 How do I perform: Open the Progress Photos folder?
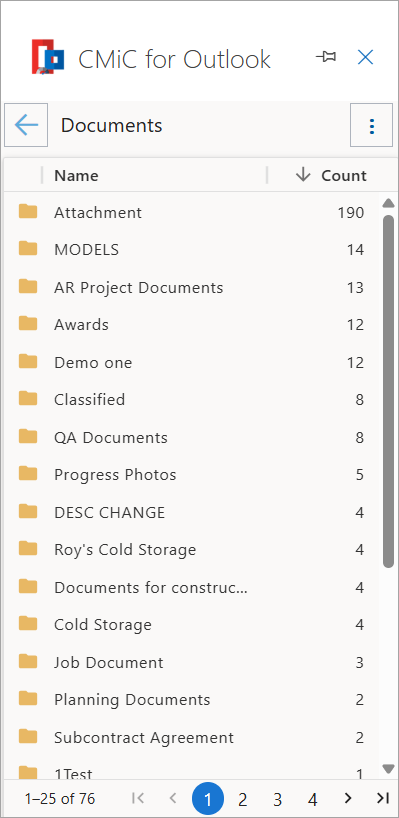tap(115, 475)
